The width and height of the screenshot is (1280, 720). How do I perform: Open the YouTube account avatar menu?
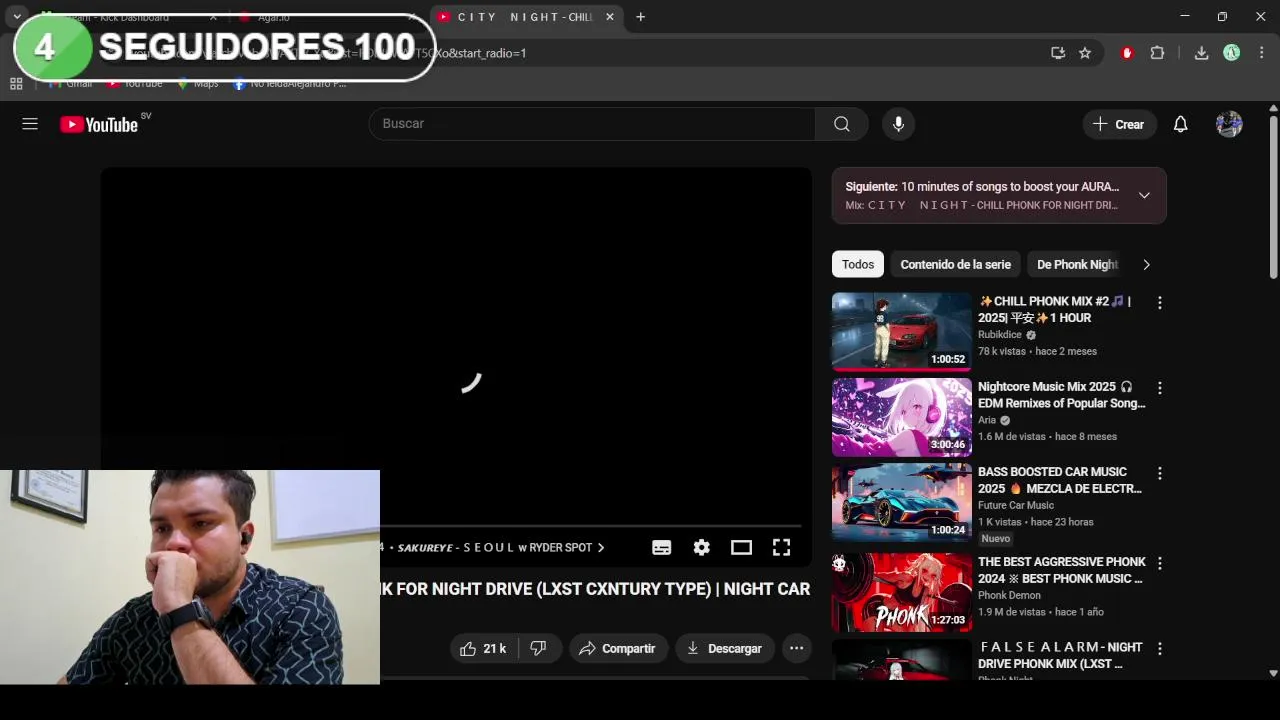pos(1229,124)
